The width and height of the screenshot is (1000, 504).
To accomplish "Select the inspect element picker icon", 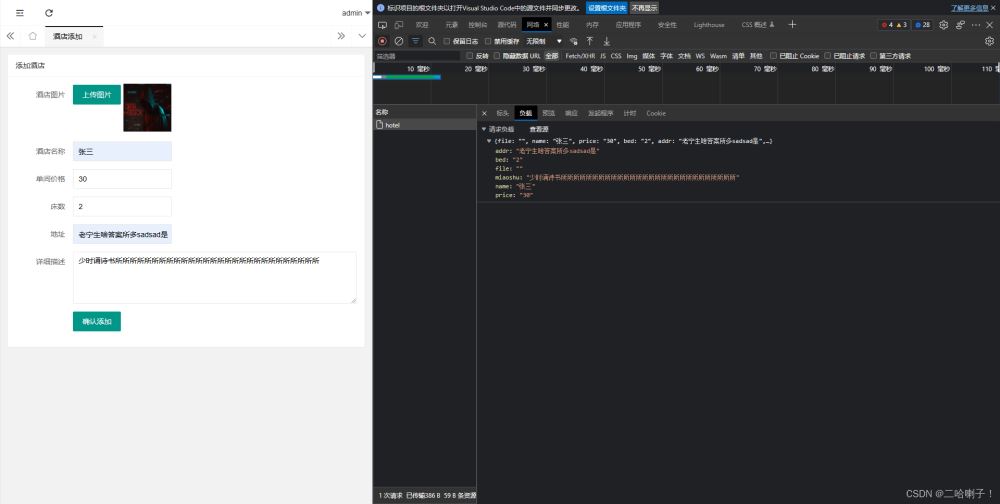I will [x=382, y=24].
